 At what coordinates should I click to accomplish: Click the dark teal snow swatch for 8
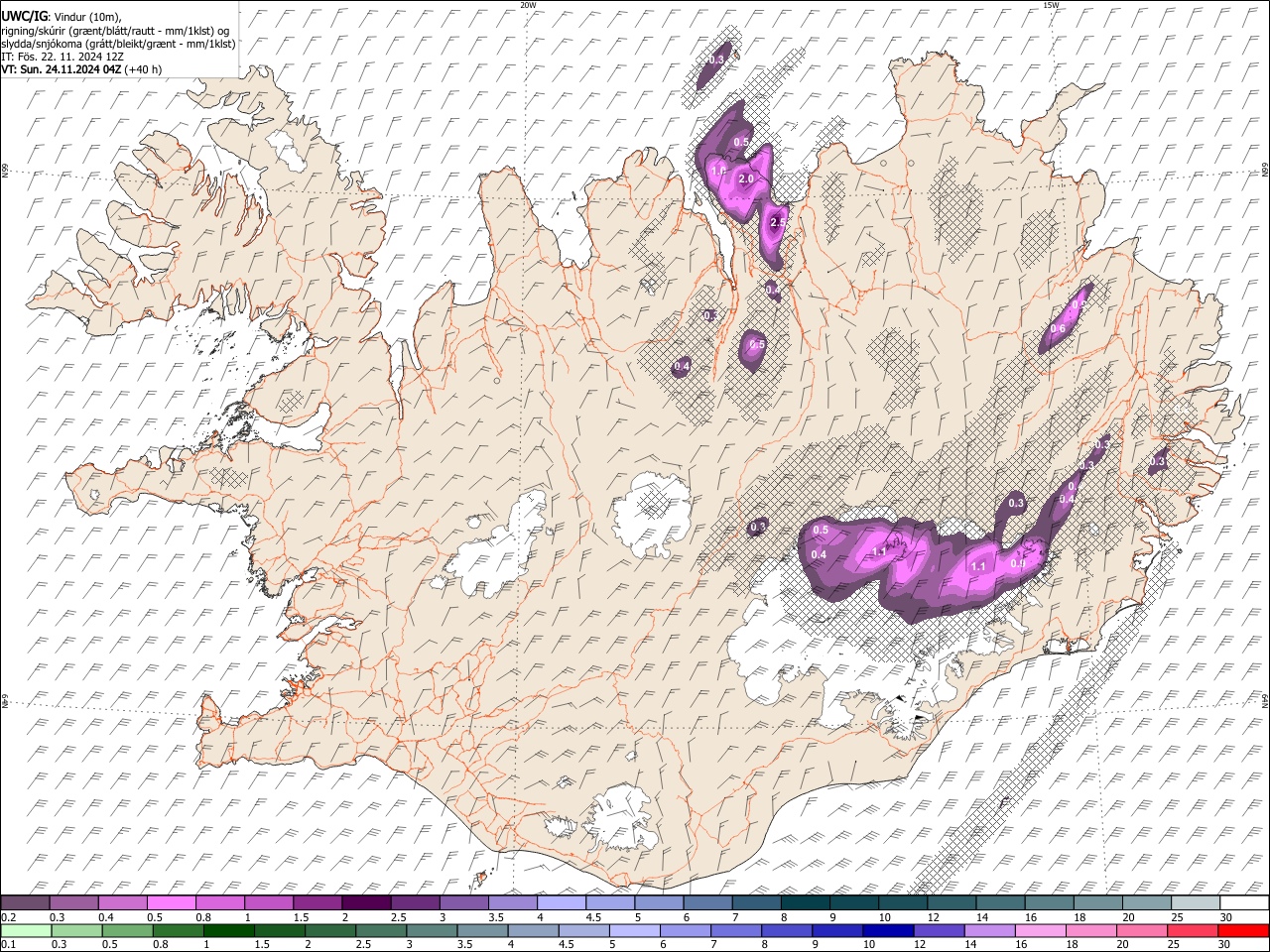[x=805, y=903]
